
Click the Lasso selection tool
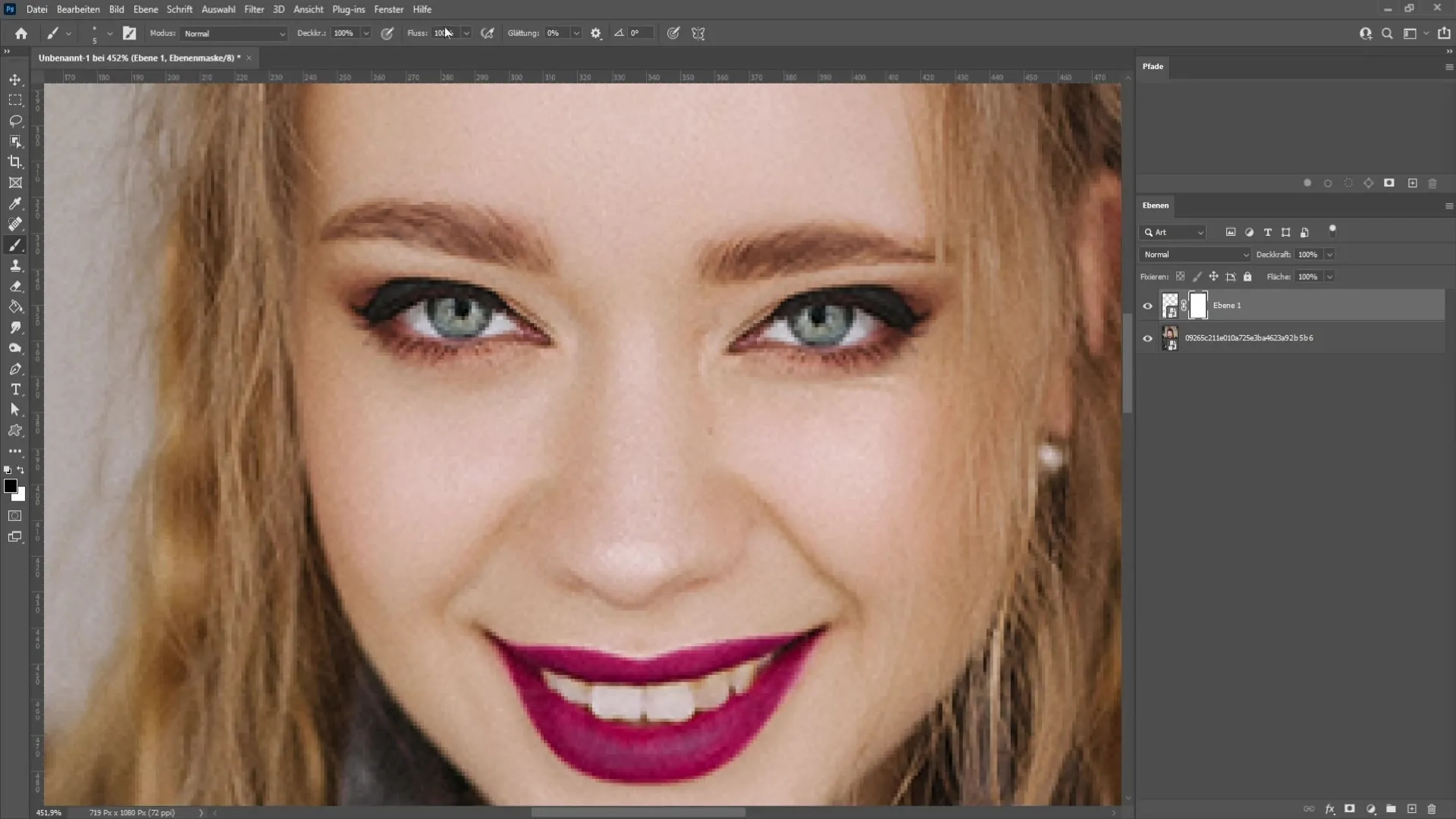click(x=15, y=121)
